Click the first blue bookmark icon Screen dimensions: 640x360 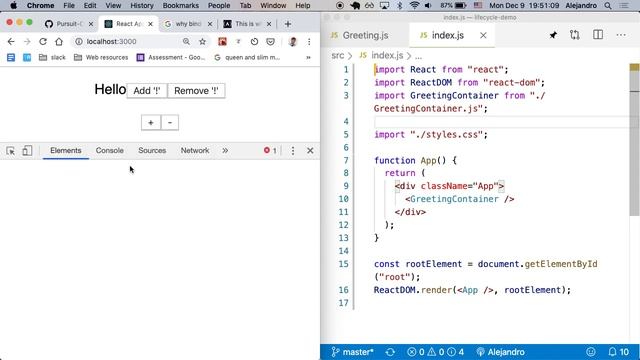11,58
